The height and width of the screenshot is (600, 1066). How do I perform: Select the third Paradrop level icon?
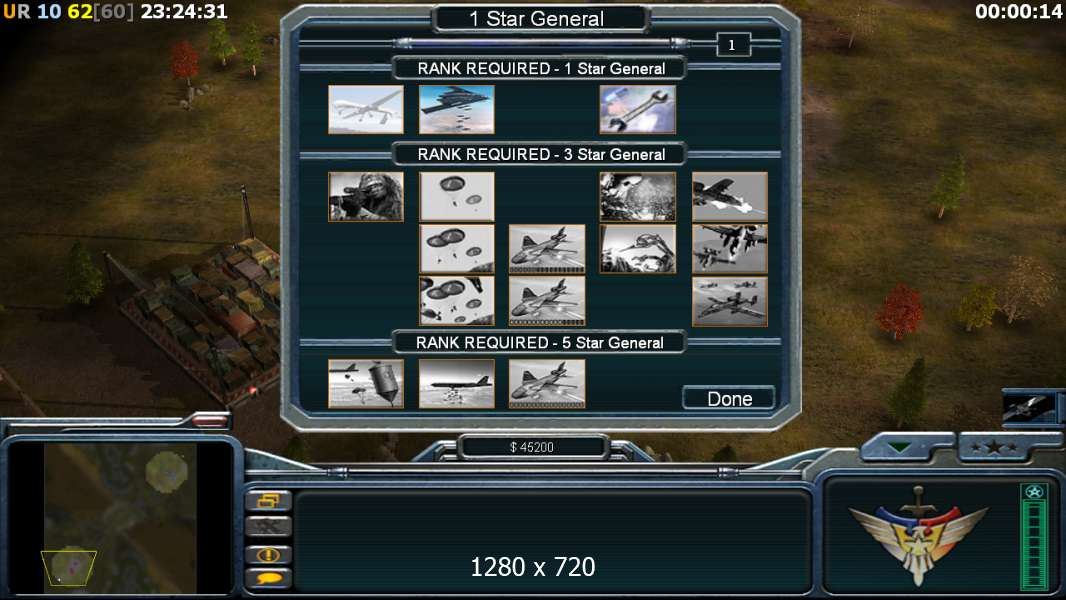(456, 301)
